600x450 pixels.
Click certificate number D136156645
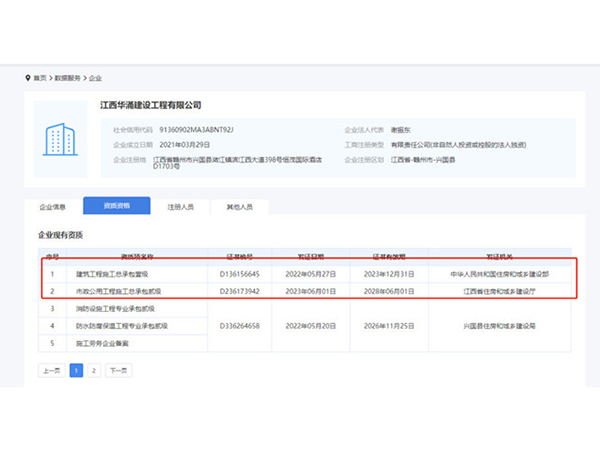tap(240, 274)
